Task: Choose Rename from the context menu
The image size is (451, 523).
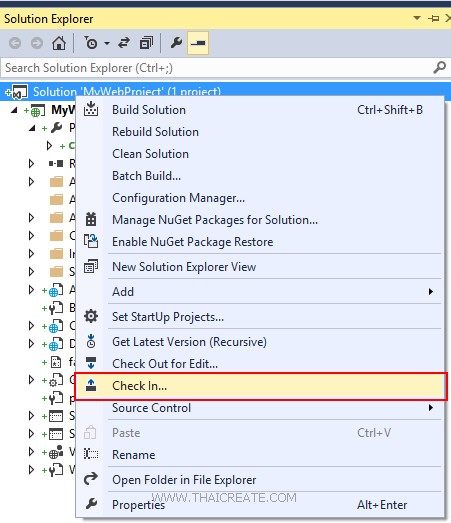Action: point(260,455)
